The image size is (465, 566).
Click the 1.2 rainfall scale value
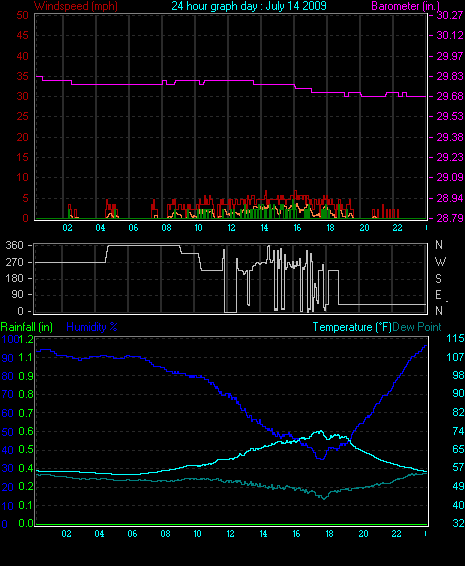click(x=26, y=339)
